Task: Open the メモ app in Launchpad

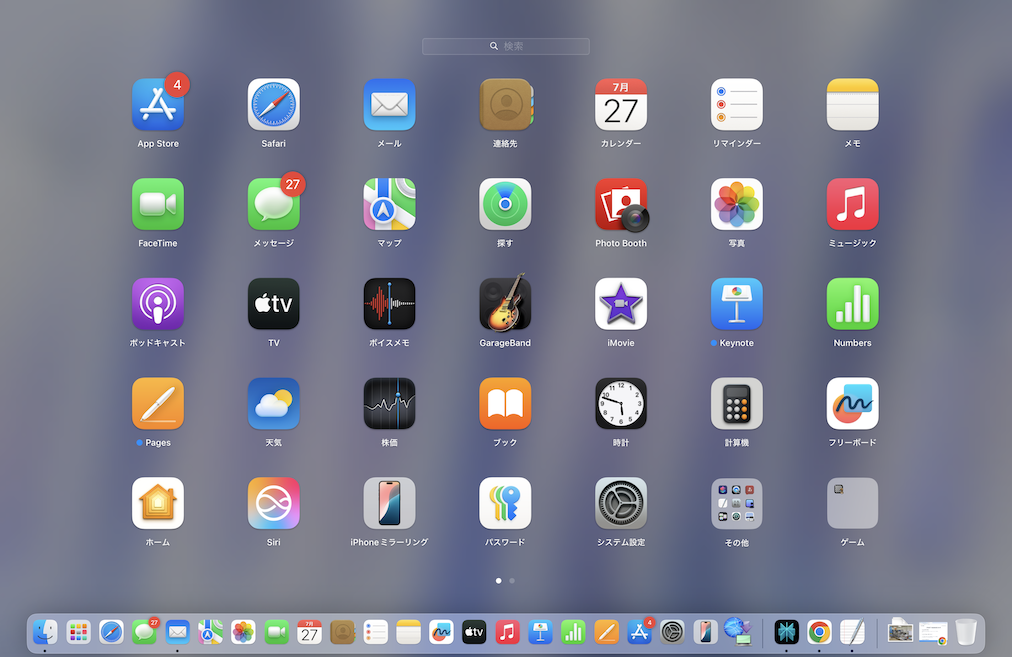Action: click(x=853, y=105)
